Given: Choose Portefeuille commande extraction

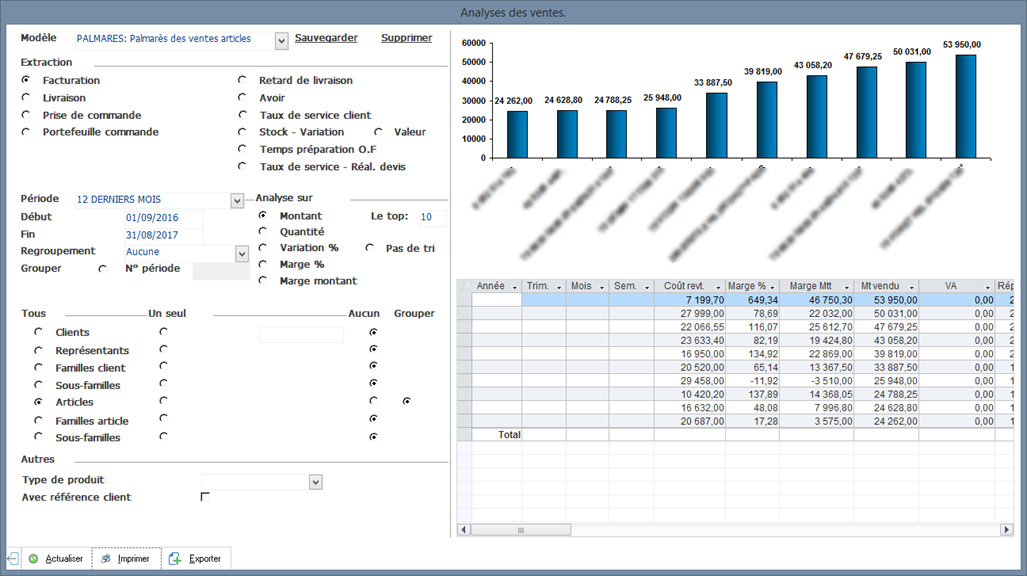Looking at the screenshot, I should [26, 132].
